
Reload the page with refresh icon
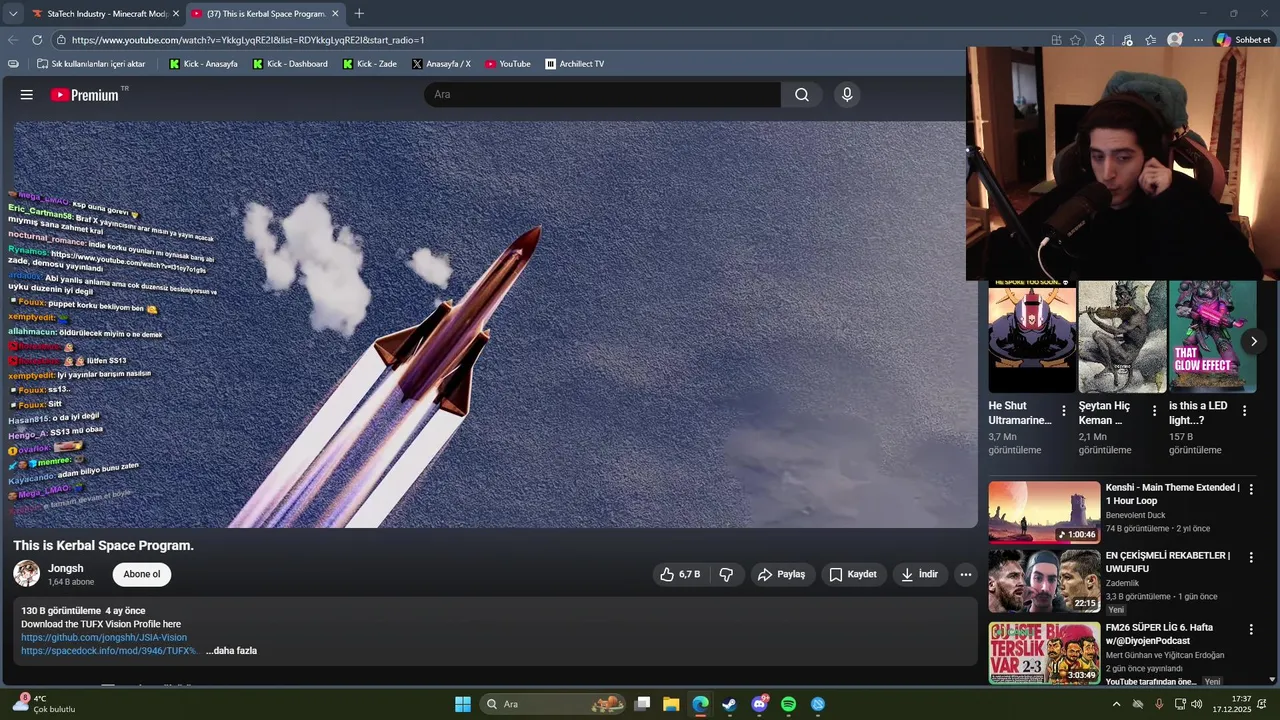tap(37, 40)
